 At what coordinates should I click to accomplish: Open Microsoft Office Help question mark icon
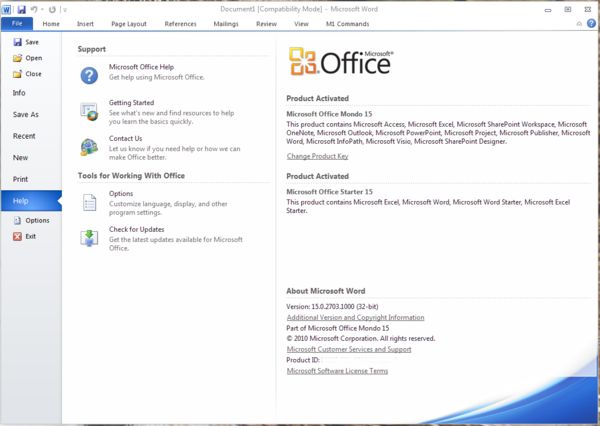point(89,75)
